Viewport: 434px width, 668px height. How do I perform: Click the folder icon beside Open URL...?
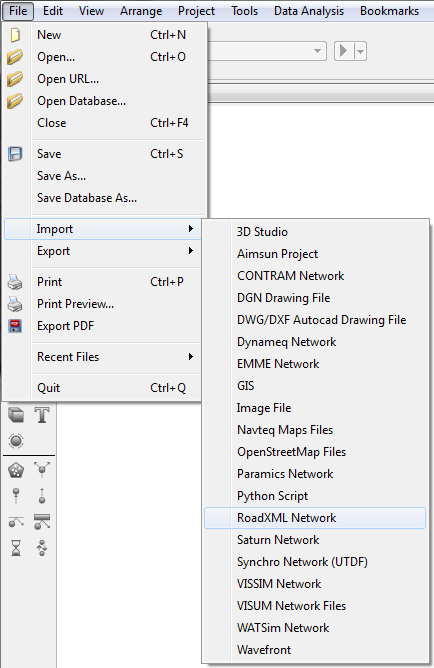click(x=15, y=79)
